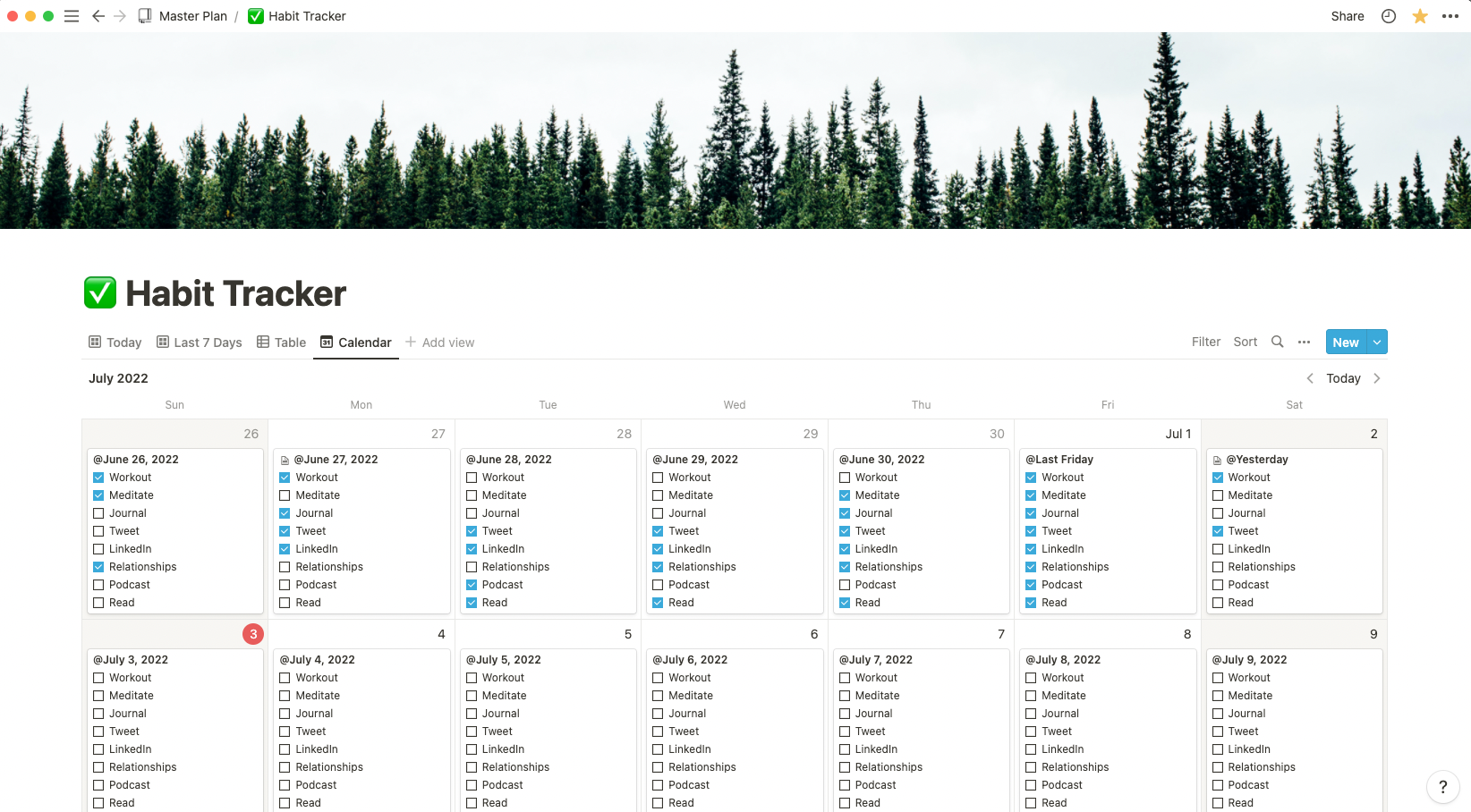Click the Master Plan page icon
1471x812 pixels.
pos(145,16)
